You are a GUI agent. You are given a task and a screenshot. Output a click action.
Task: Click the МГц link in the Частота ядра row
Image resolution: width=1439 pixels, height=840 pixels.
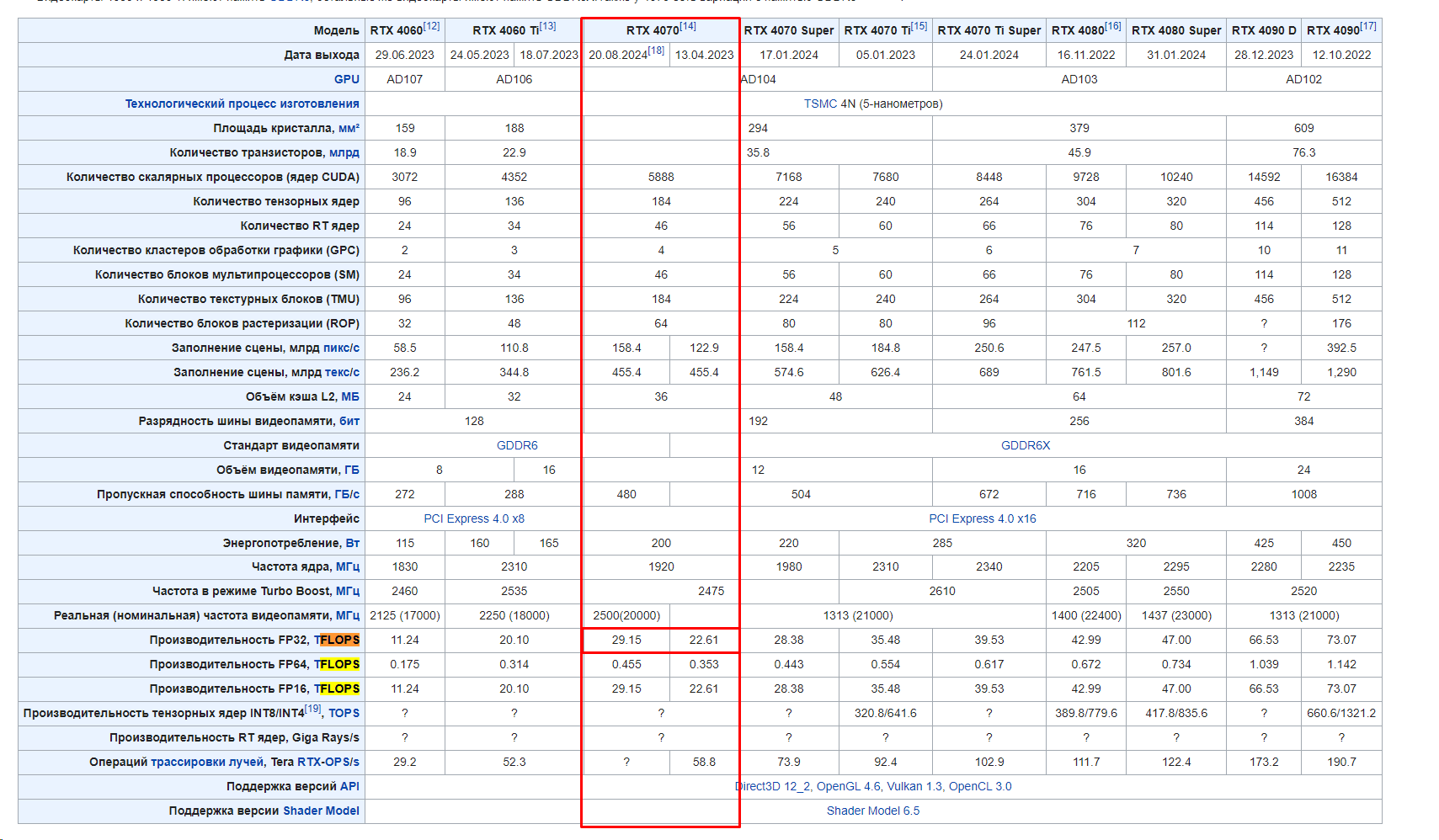[348, 566]
